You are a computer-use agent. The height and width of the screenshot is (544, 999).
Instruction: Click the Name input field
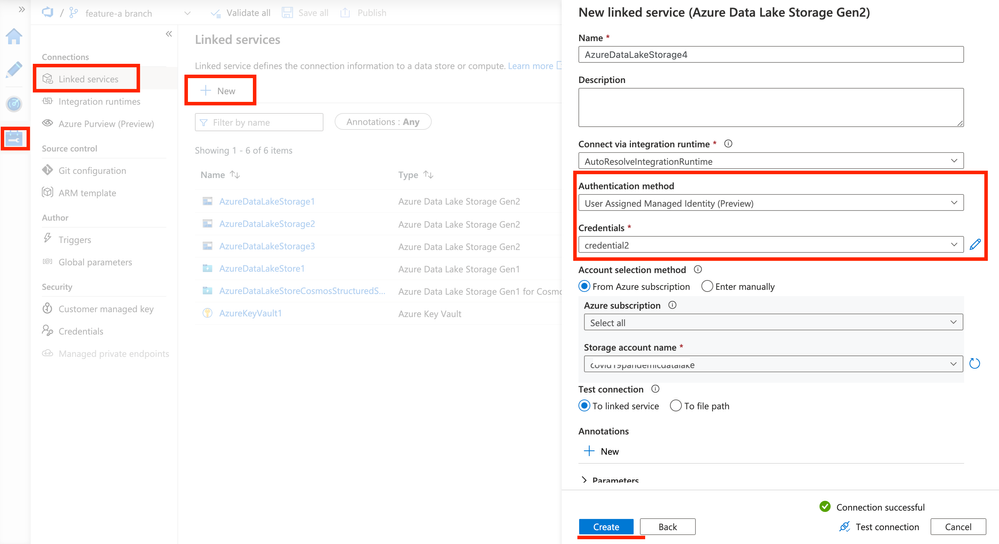tap(771, 54)
